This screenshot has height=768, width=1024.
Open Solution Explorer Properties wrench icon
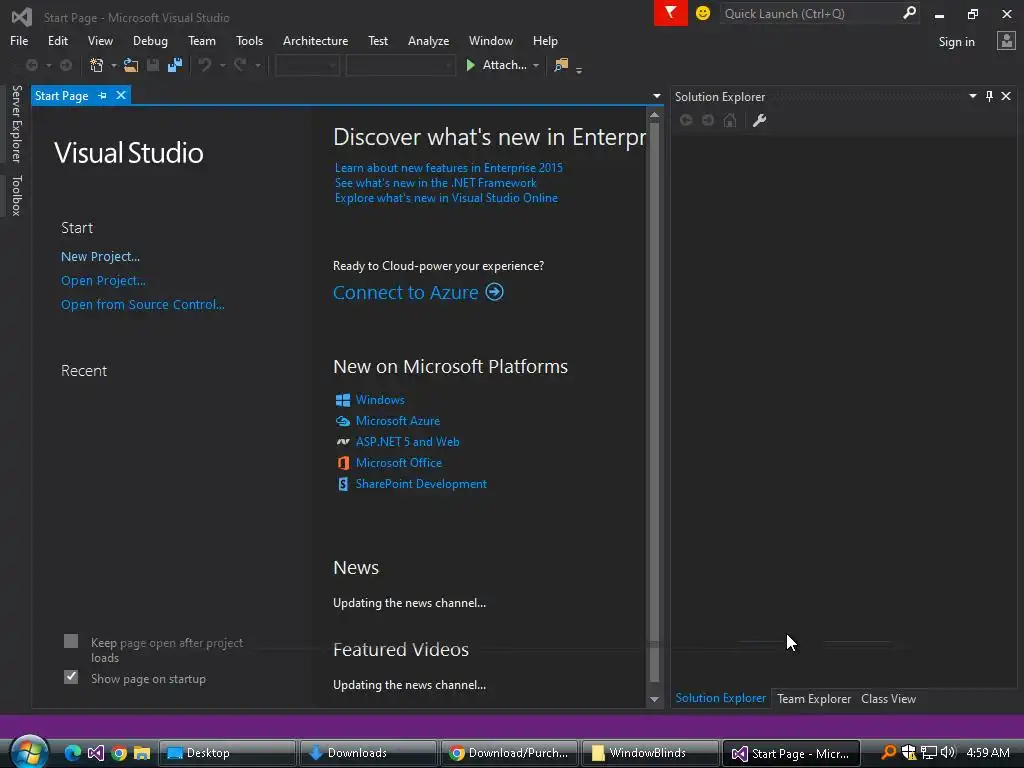759,120
